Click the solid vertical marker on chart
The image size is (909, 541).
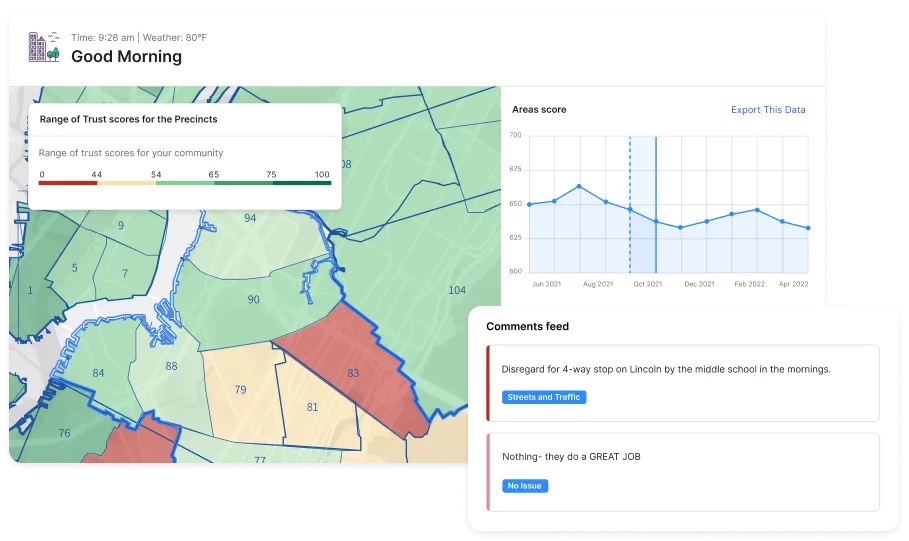pos(656,205)
